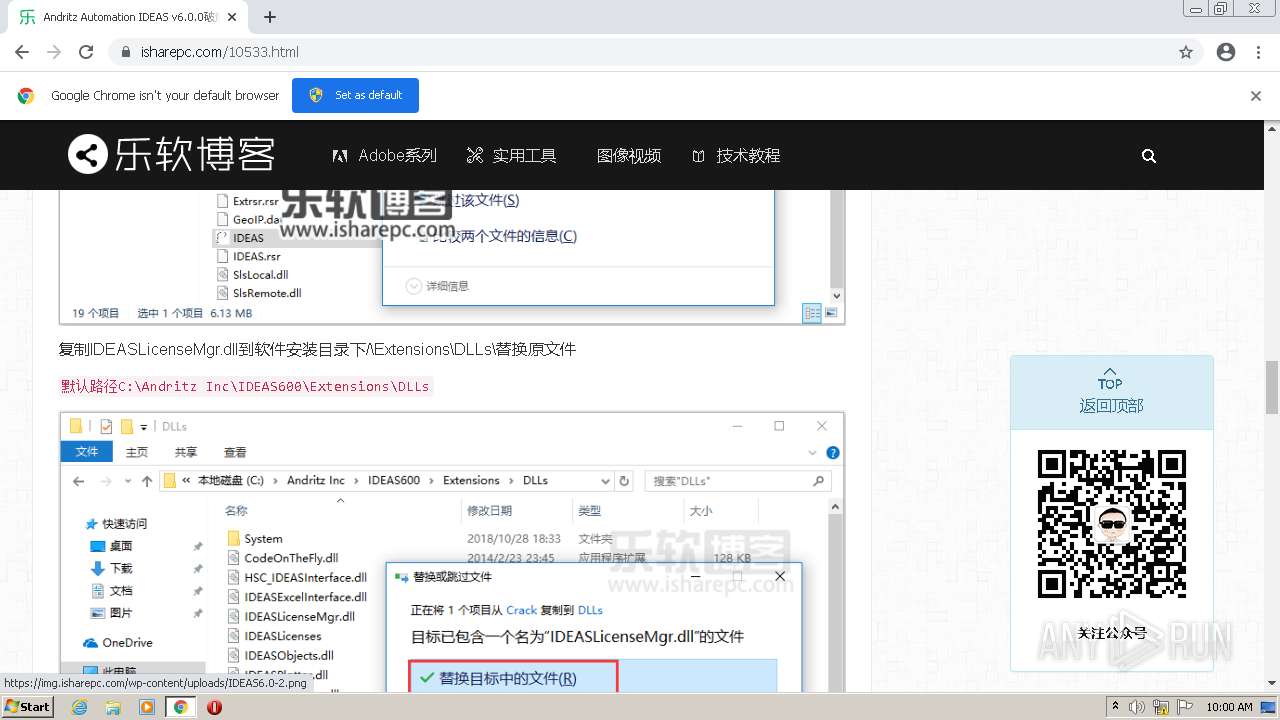Click the 乐软博客 site logo
The image size is (1280, 720).
pos(171,155)
